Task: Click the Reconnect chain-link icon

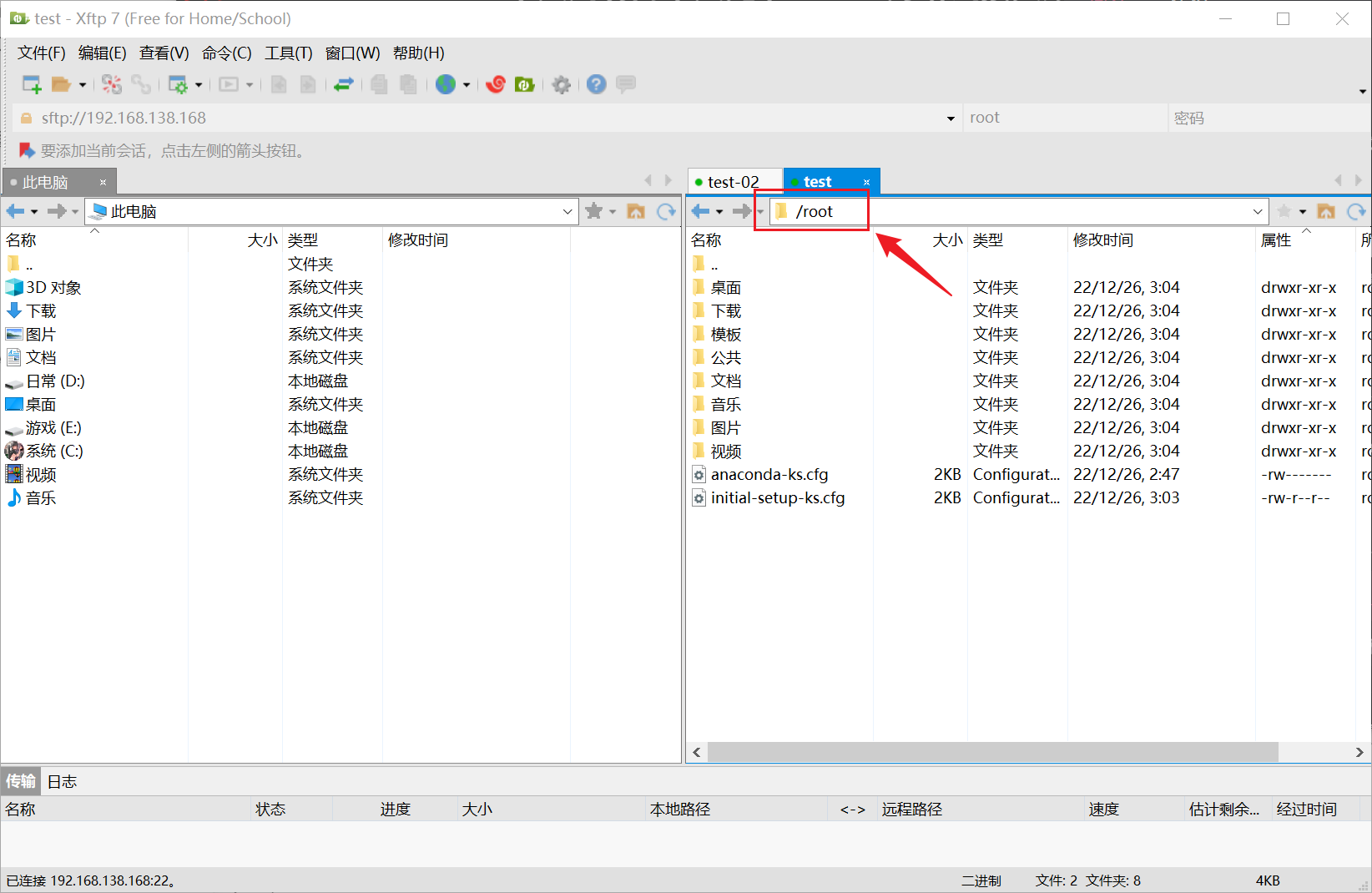Action: (x=141, y=84)
